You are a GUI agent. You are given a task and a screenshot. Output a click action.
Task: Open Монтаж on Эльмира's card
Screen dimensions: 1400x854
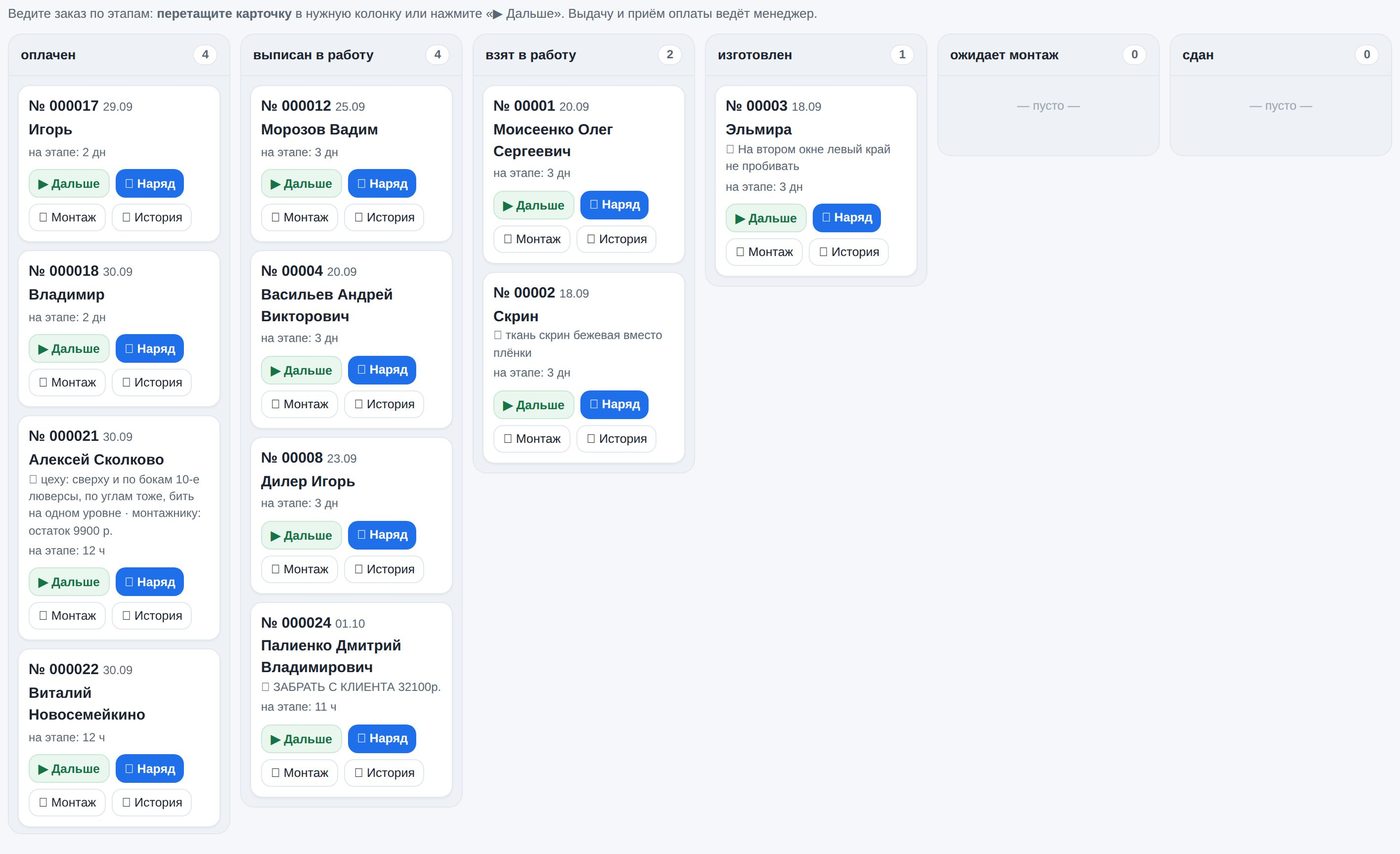764,251
